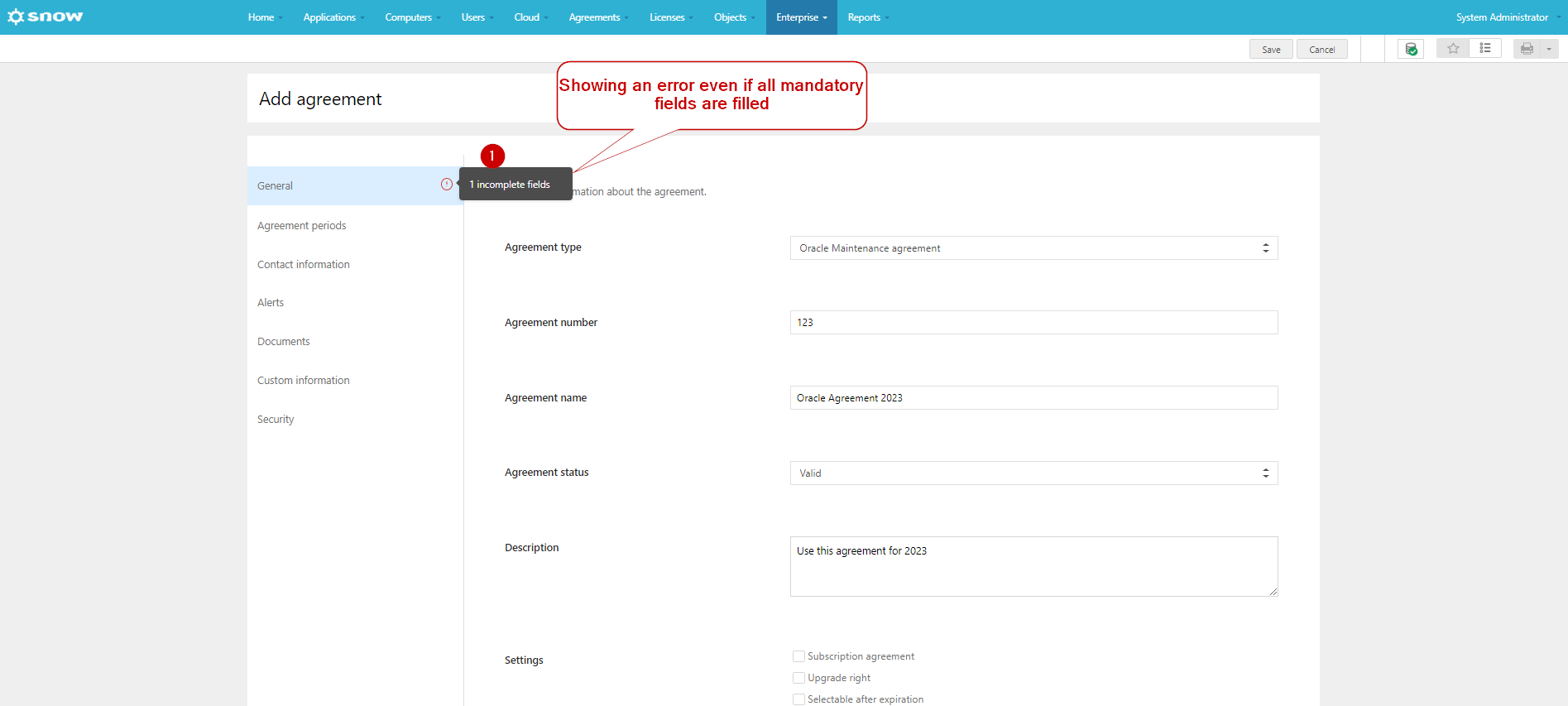Click the Agreement number label
The width and height of the screenshot is (1568, 706).
(551, 323)
